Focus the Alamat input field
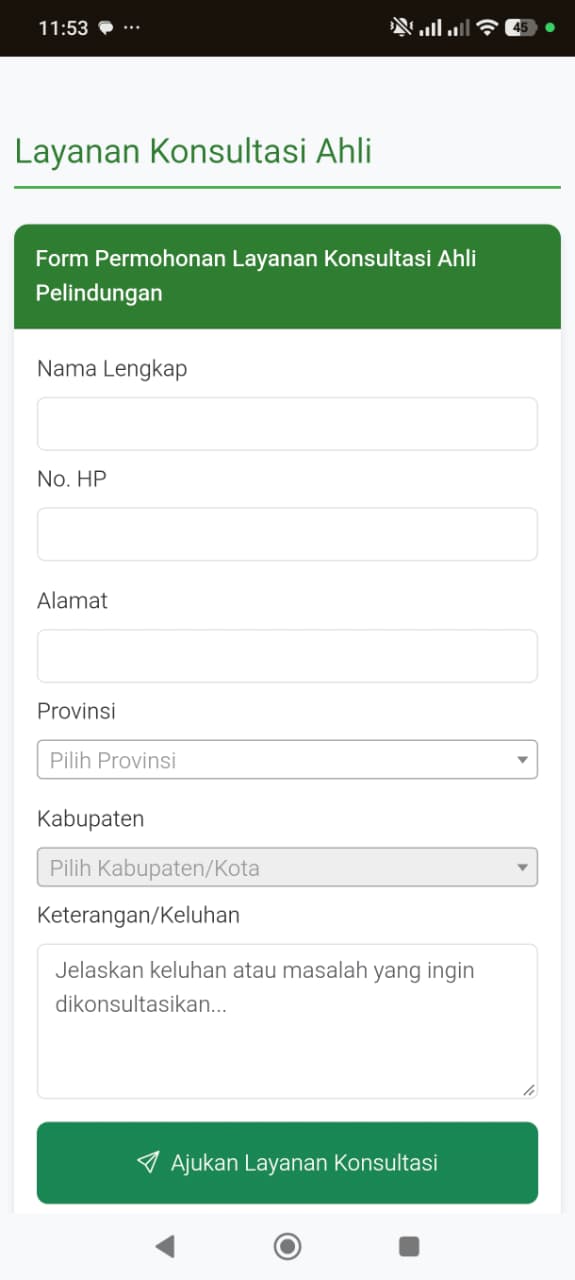The image size is (575, 1280). coord(287,656)
